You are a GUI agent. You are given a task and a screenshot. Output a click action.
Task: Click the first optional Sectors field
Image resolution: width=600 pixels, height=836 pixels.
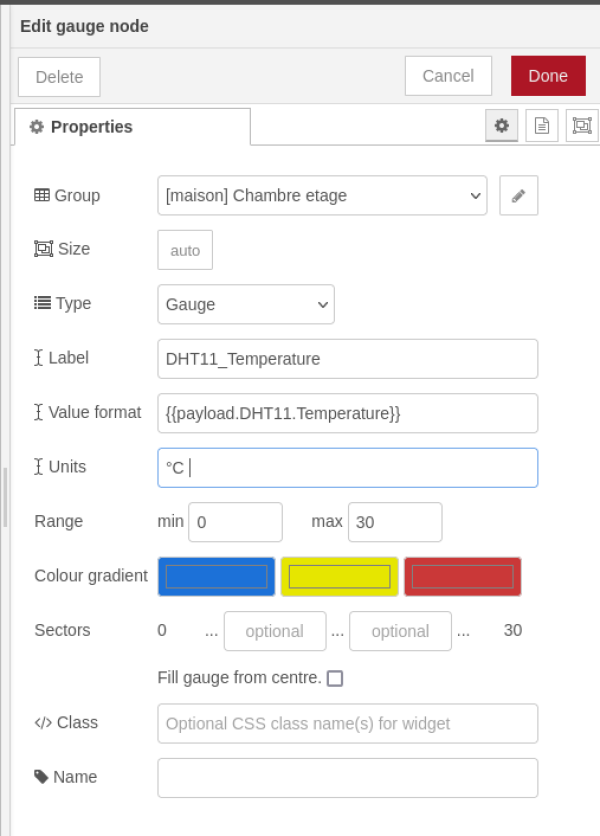point(274,631)
